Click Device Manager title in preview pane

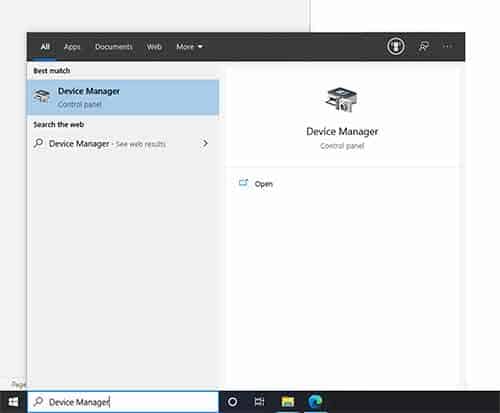(342, 132)
